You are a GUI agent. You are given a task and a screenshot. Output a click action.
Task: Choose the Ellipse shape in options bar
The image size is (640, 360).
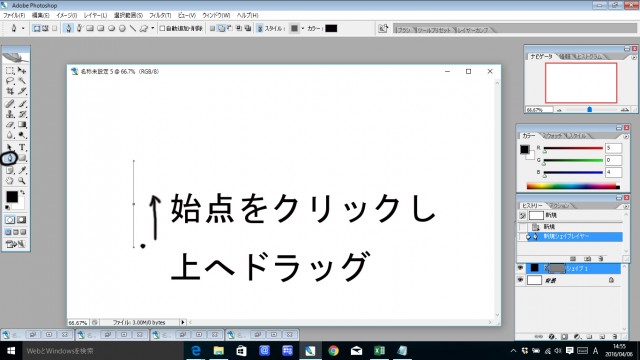(111, 29)
